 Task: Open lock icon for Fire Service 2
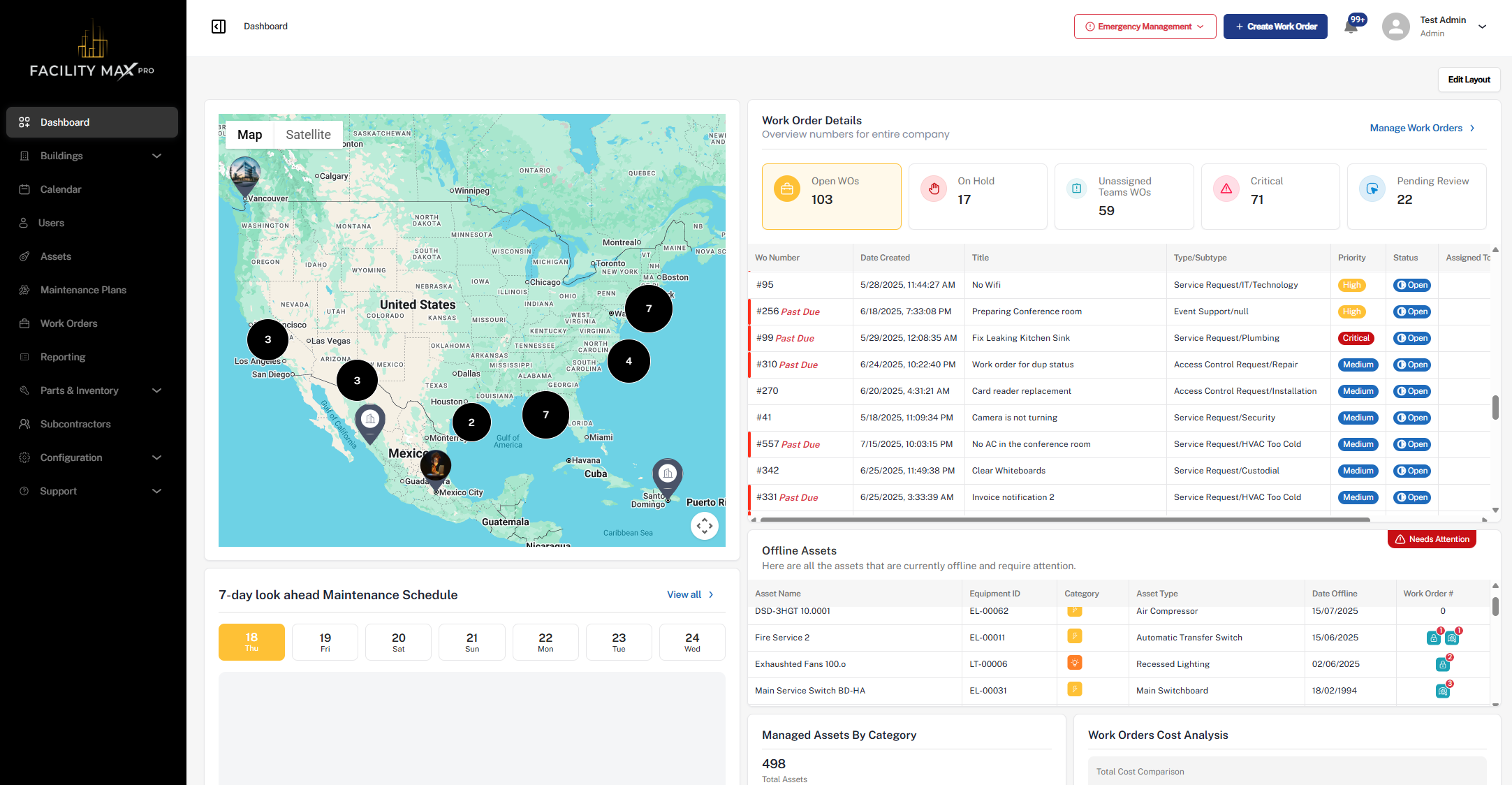click(x=1433, y=638)
